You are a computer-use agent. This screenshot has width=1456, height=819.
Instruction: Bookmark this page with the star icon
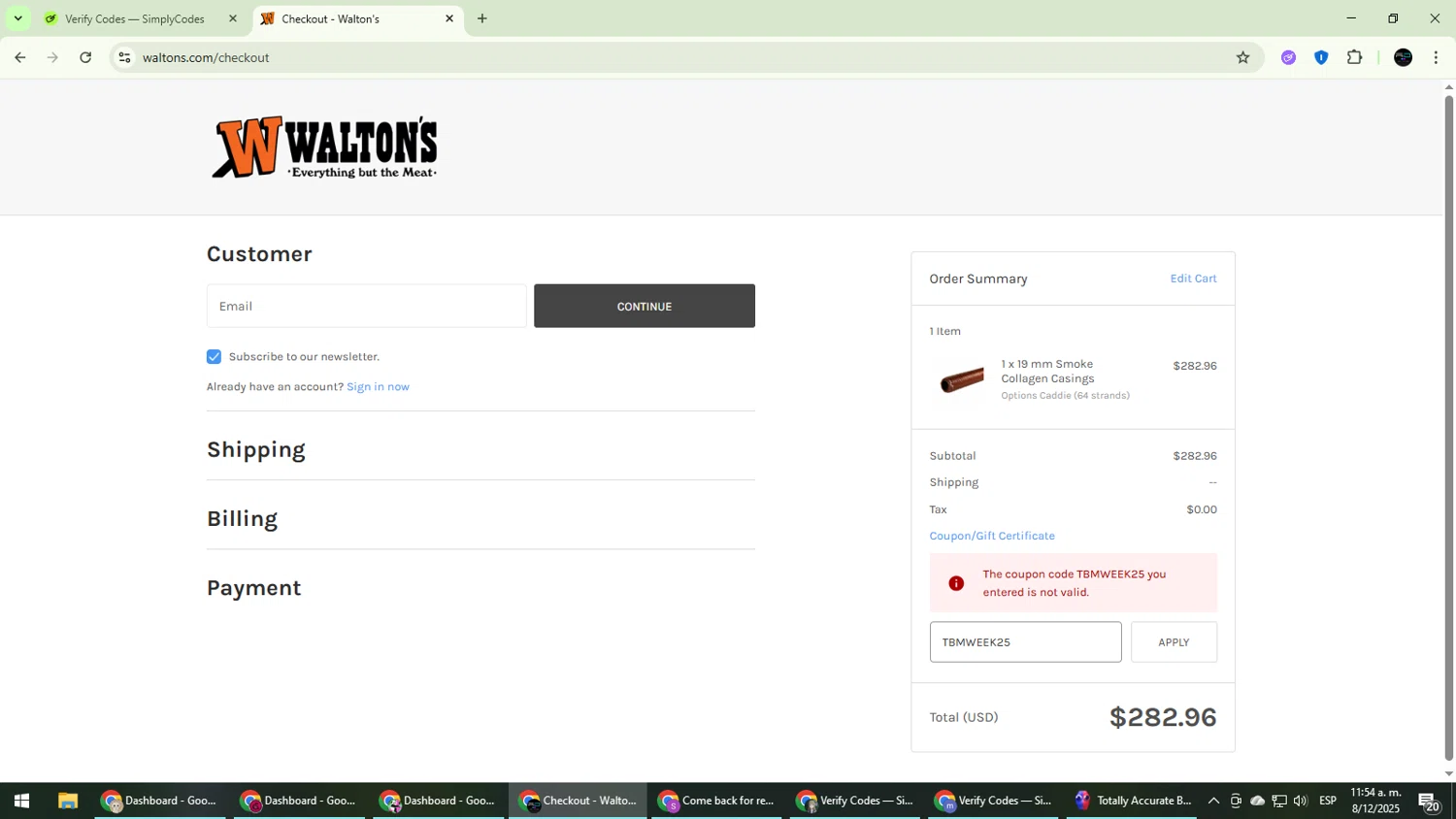click(1242, 57)
